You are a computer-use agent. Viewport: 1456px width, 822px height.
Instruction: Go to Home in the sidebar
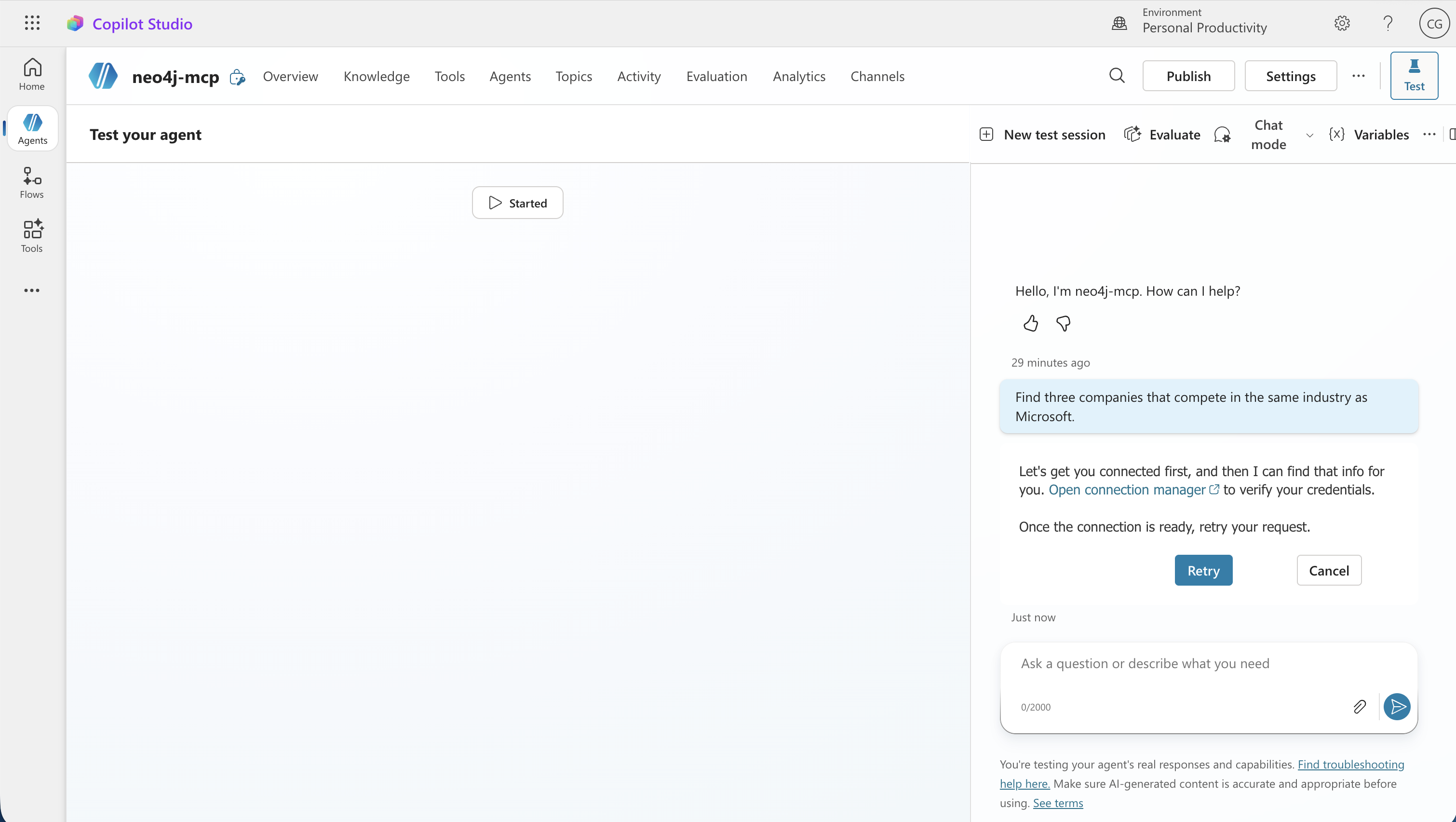32,75
